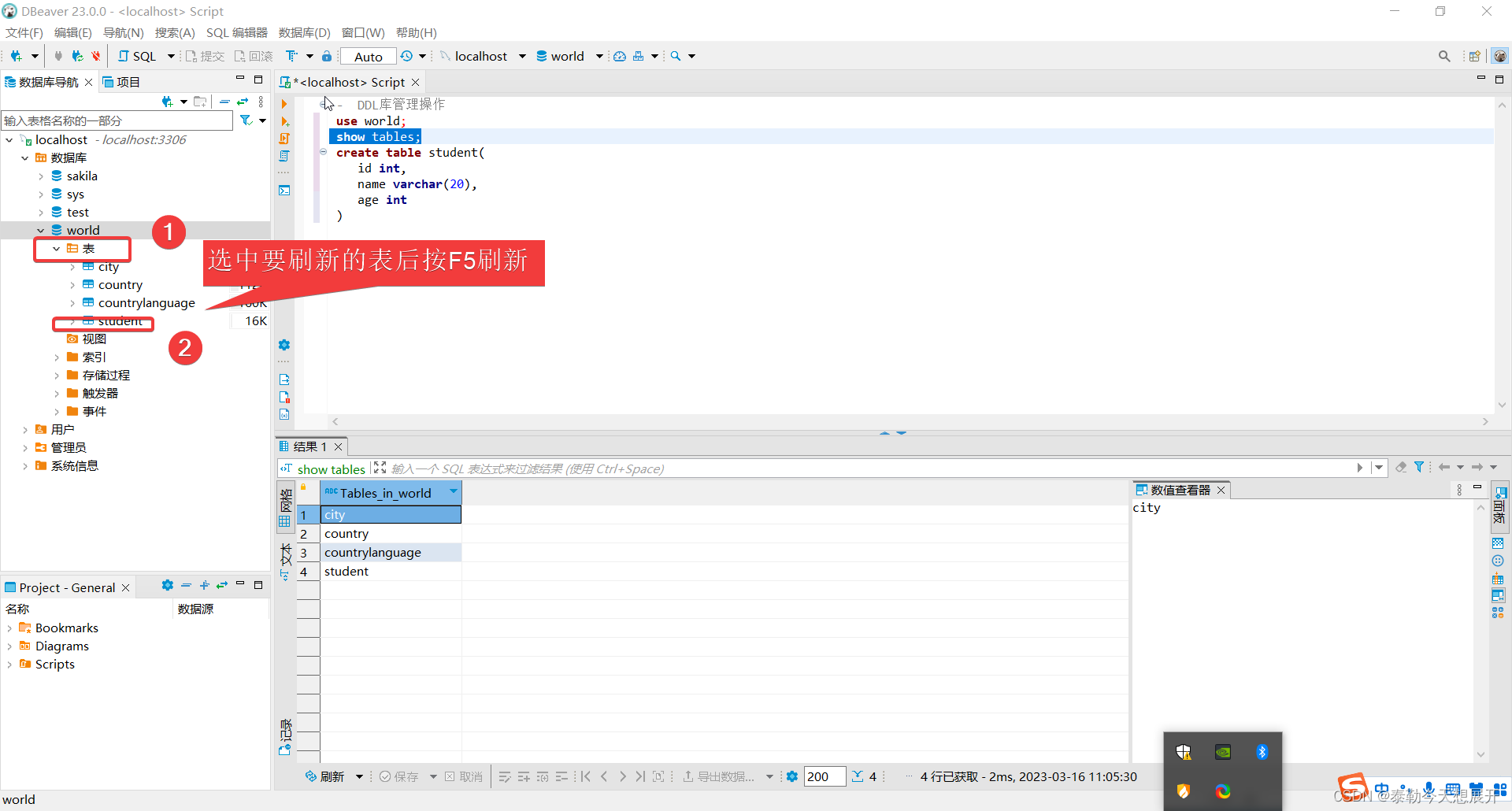Click the 刷新 refresh button
The image size is (1512, 811).
(x=325, y=776)
